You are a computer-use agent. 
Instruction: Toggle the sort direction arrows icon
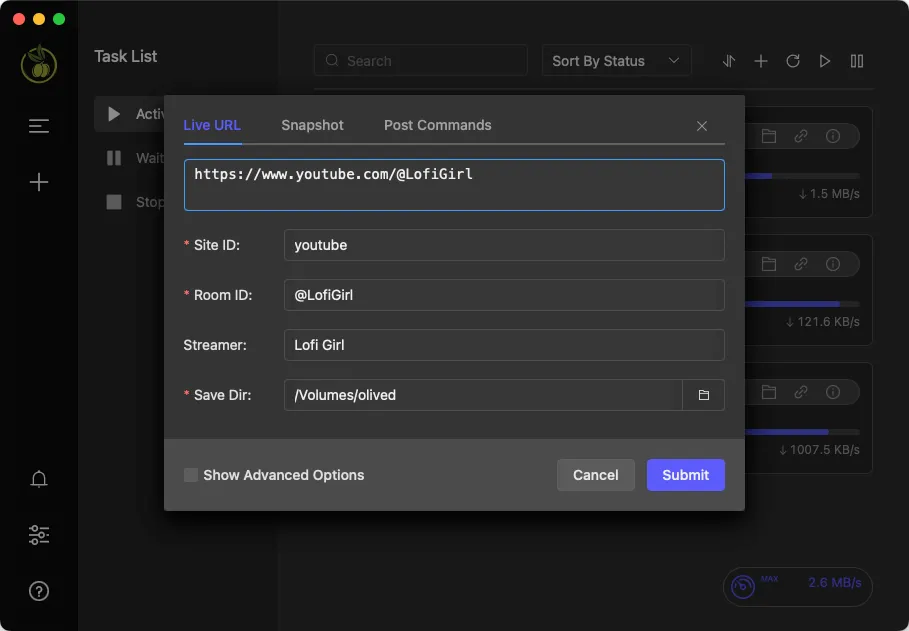point(729,61)
